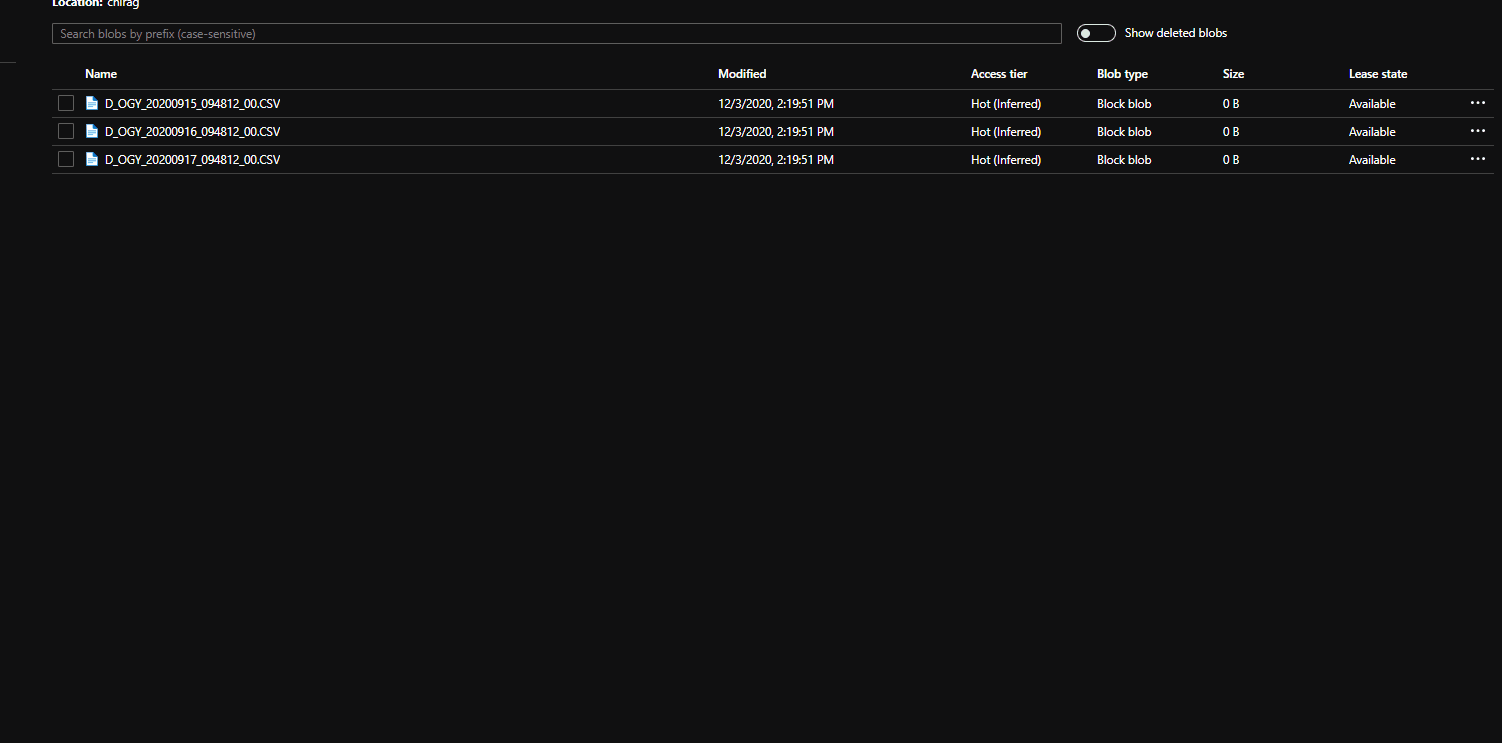Viewport: 1502px width, 743px height.
Task: Sort blobs by the Access tier column
Action: (x=999, y=73)
